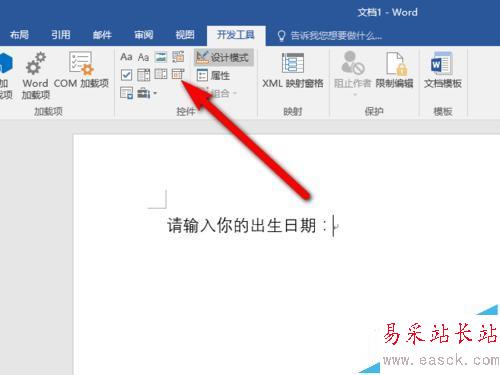Insert repeating section content control
Screen dimensions: 500x375
(126, 93)
